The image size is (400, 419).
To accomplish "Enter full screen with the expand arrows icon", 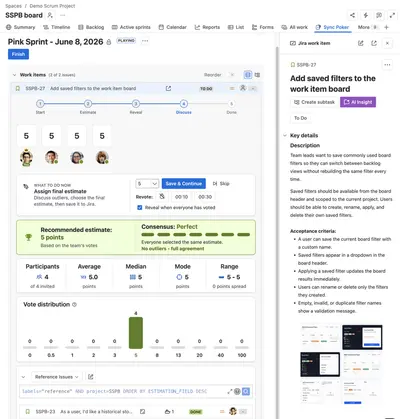I will [392, 15].
